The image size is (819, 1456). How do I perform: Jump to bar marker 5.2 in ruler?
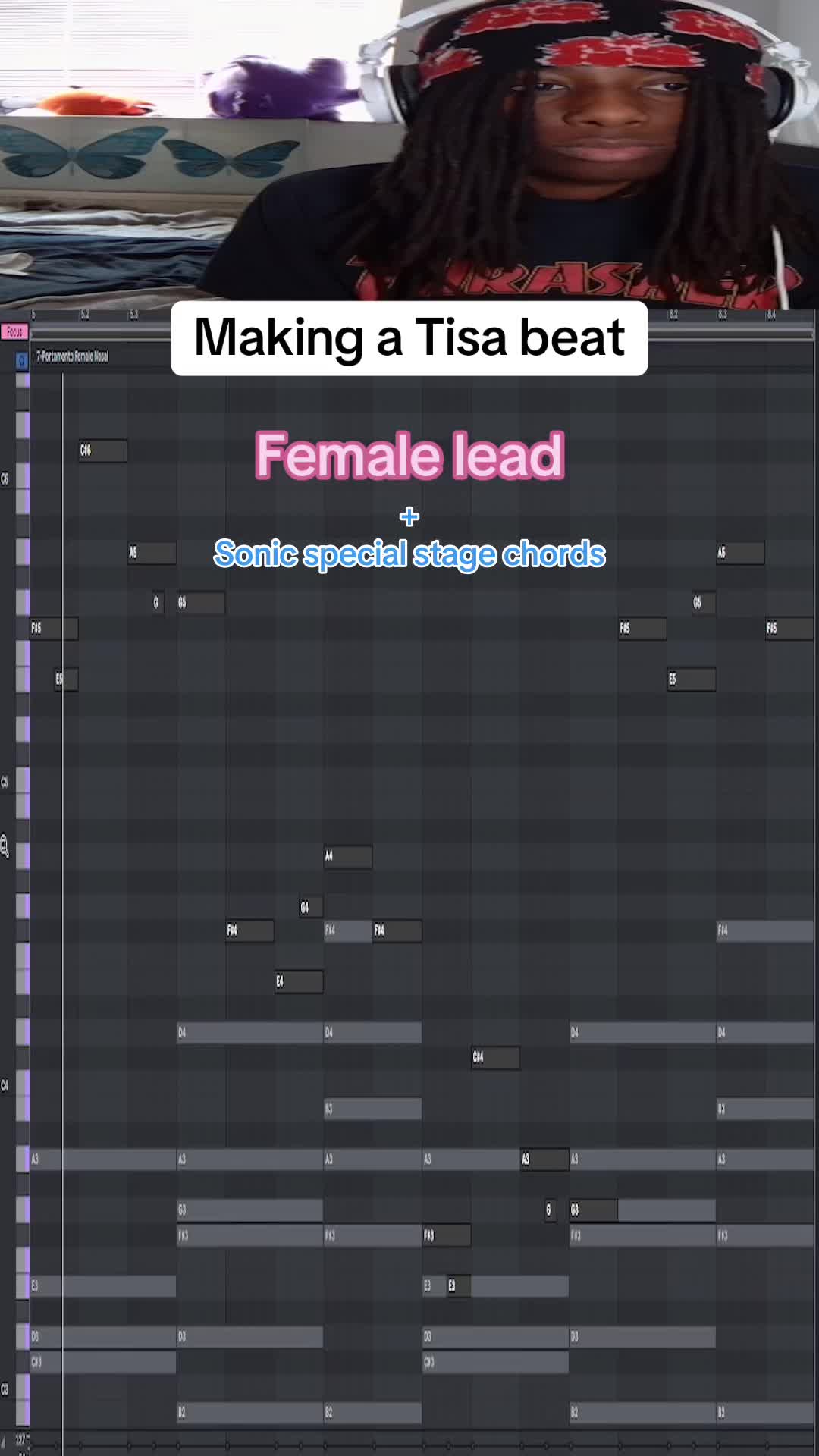[85, 315]
